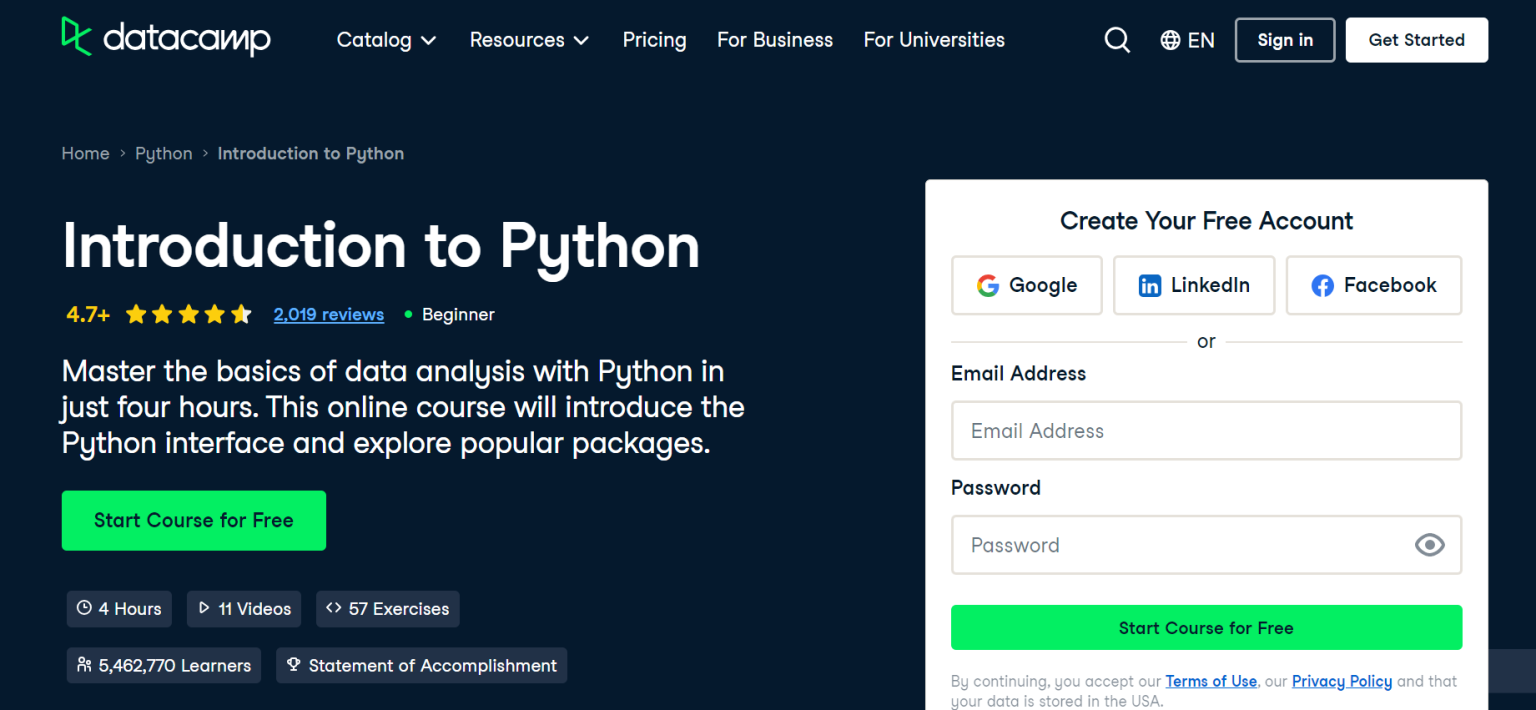This screenshot has height=710, width=1536.
Task: Click the clock icon beside 4 Hours
Action: tap(85, 608)
